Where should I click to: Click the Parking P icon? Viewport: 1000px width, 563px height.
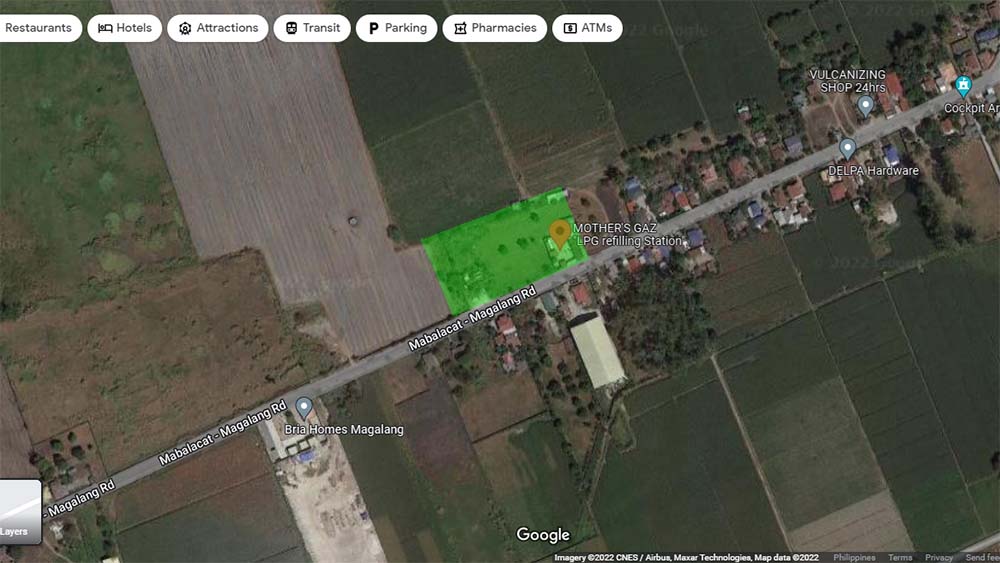pos(374,28)
